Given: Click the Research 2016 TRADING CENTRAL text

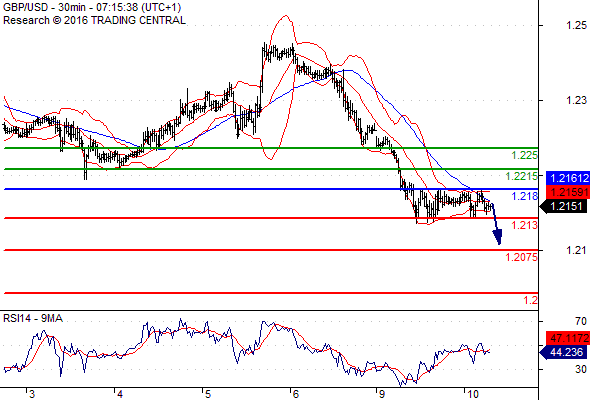Looking at the screenshot, I should pos(94,20).
